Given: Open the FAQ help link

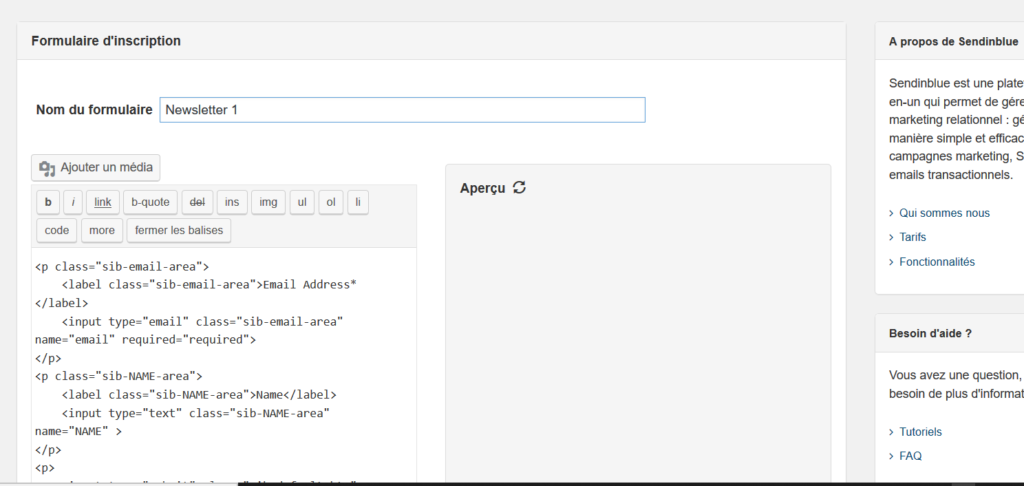Looking at the screenshot, I should 910,456.
